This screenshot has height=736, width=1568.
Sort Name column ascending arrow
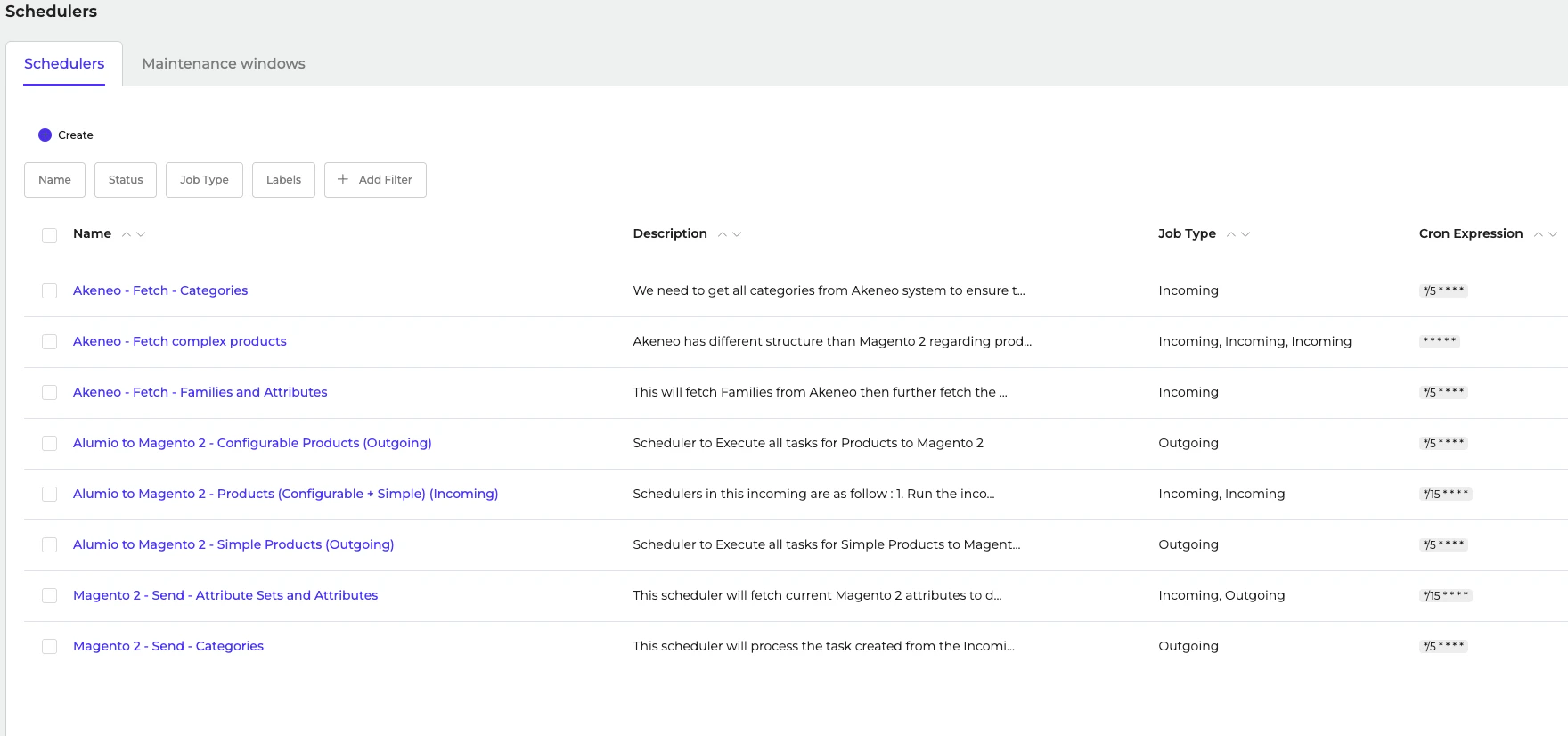coord(127,234)
